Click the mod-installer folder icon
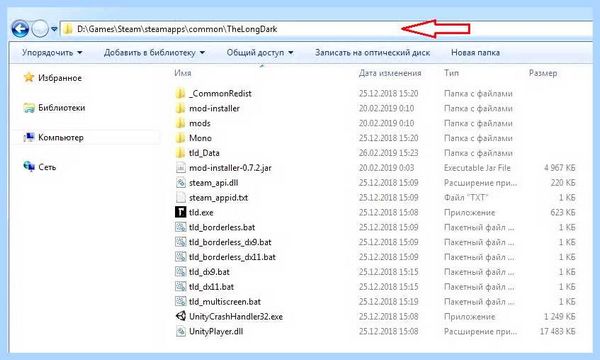Screen dimensions: 600x360 (x=180, y=108)
